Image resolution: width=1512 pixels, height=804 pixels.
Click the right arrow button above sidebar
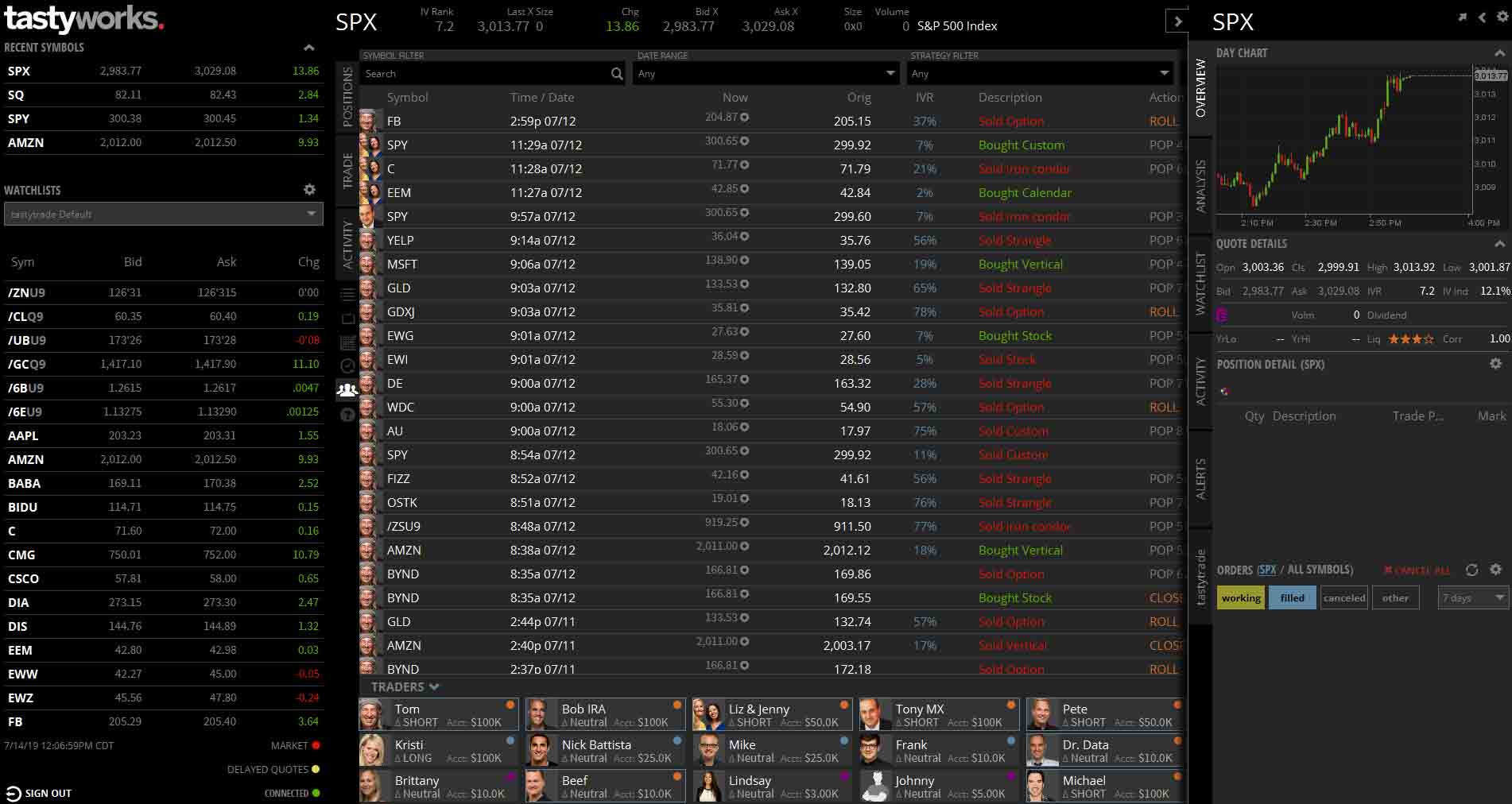tap(1177, 21)
